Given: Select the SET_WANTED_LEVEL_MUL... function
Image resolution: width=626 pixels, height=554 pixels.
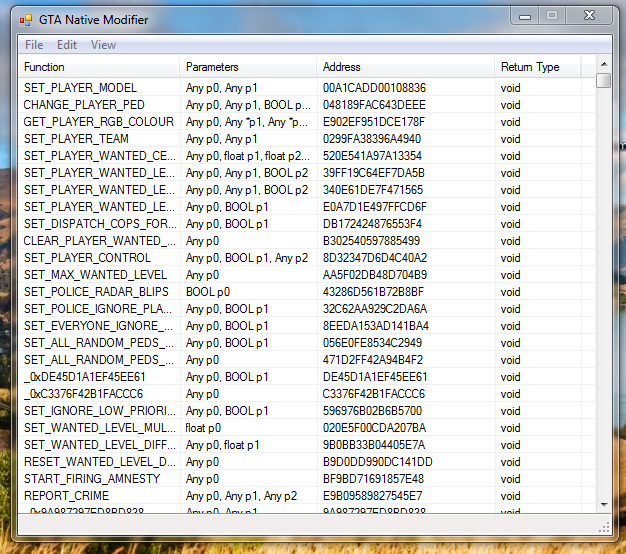Looking at the screenshot, I should [99, 428].
